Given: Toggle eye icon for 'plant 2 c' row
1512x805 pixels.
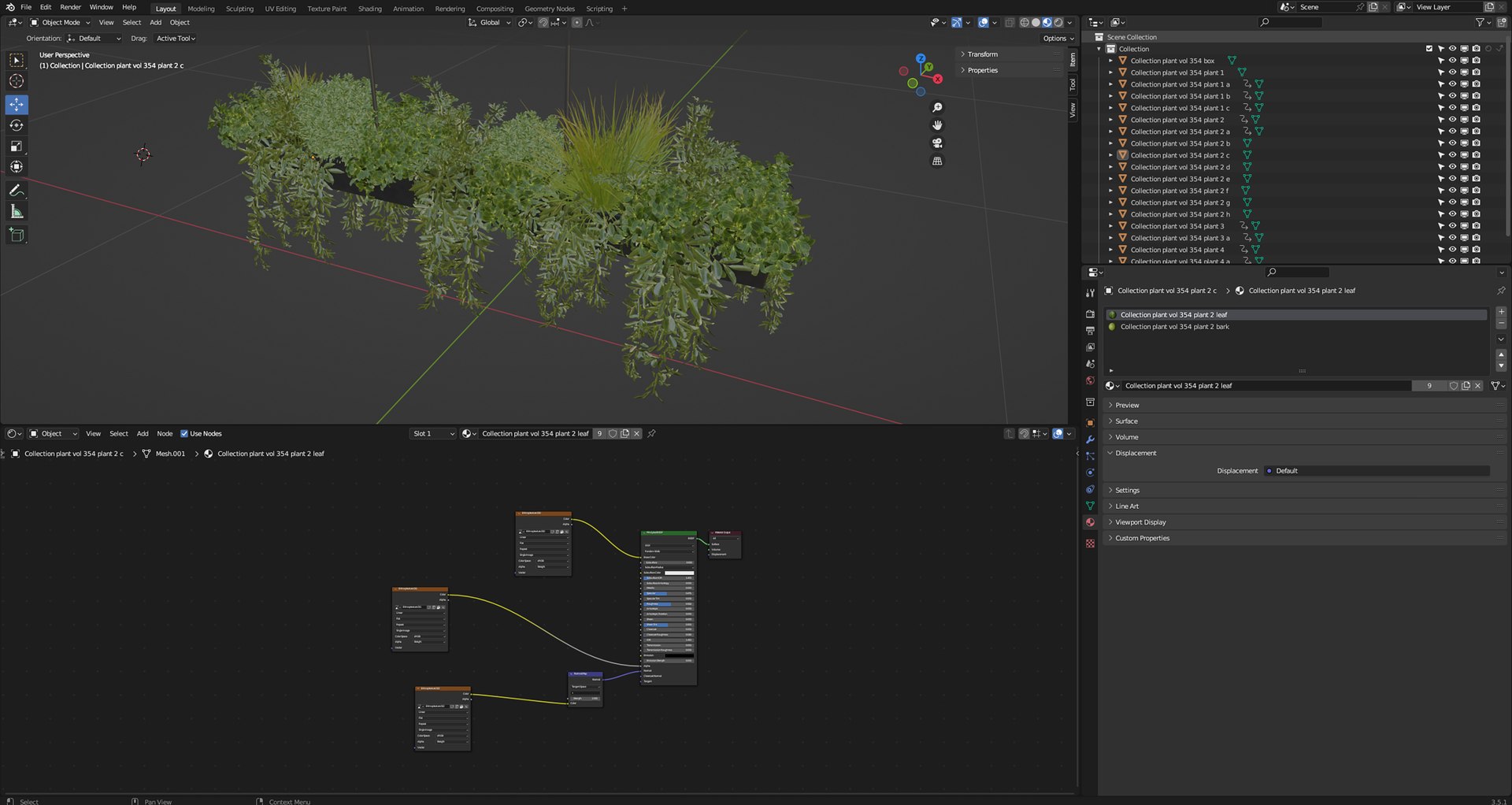Looking at the screenshot, I should tap(1452, 155).
